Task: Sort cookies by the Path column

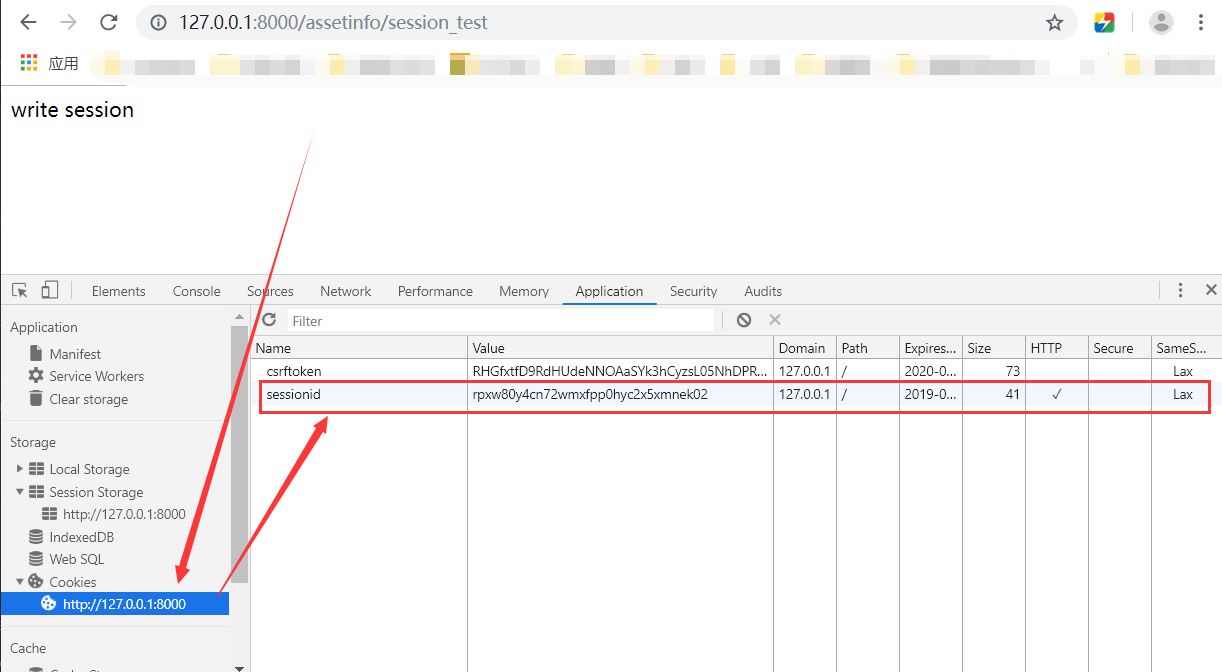Action: tap(867, 348)
